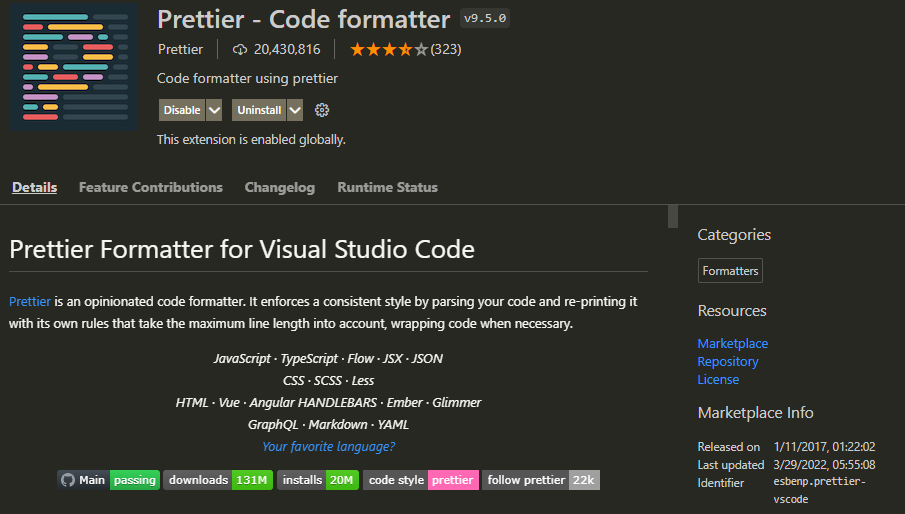905x514 pixels.
Task: Open the 'Your favorite language?' link
Action: coord(328,447)
